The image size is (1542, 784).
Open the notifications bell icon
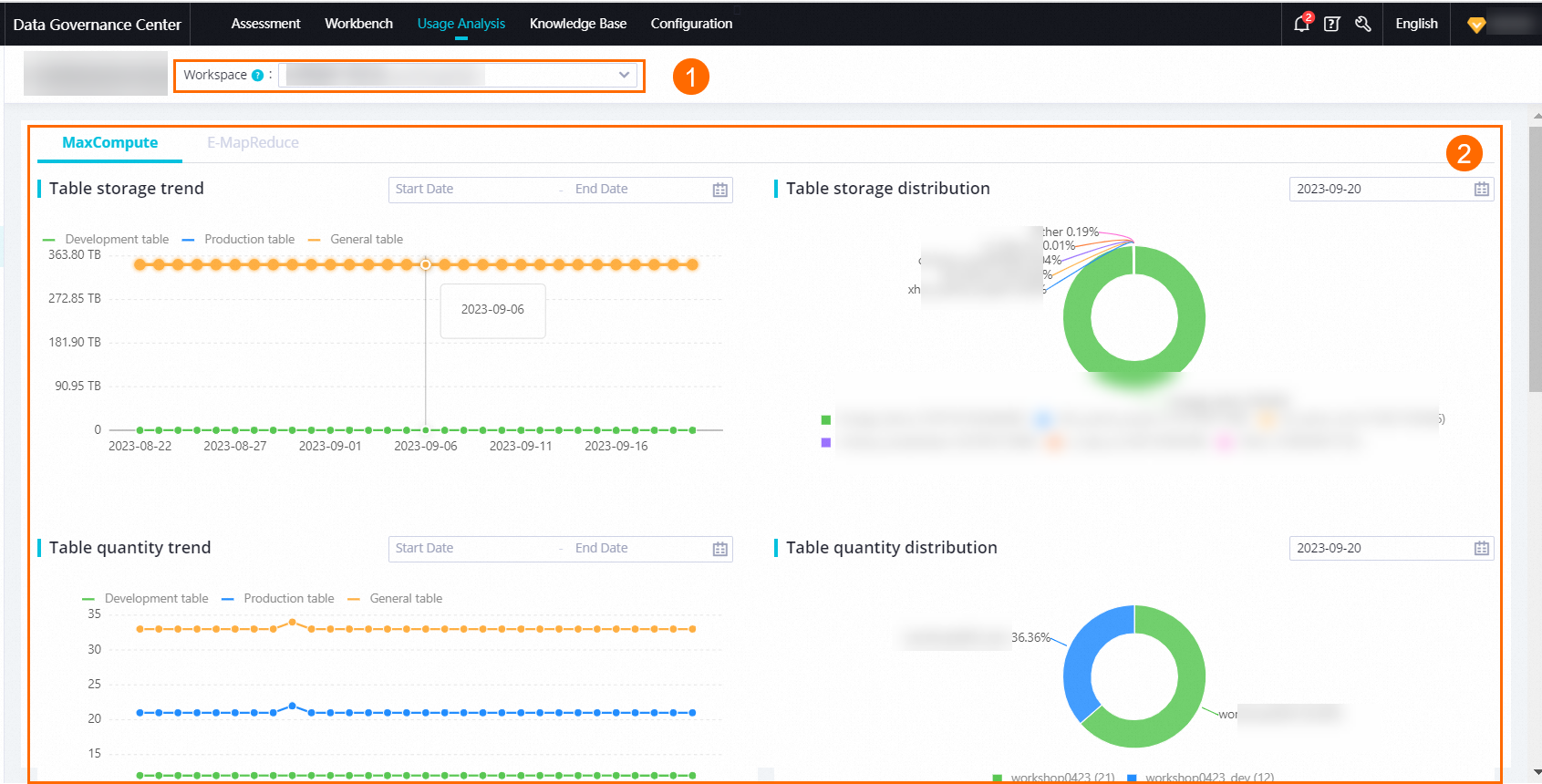pos(1302,24)
